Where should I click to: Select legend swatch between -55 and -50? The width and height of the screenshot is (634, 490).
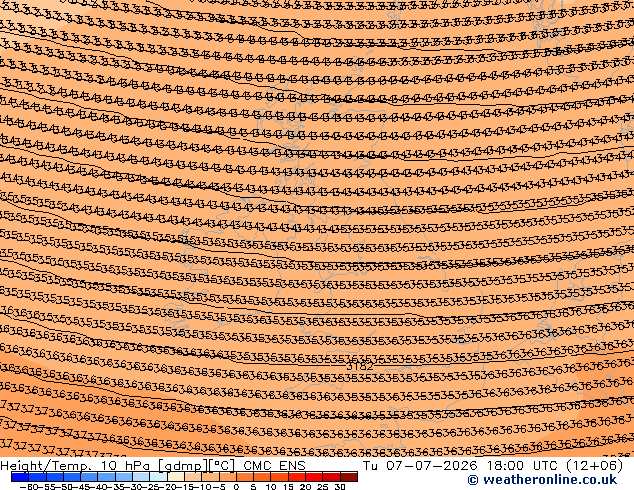[55, 477]
